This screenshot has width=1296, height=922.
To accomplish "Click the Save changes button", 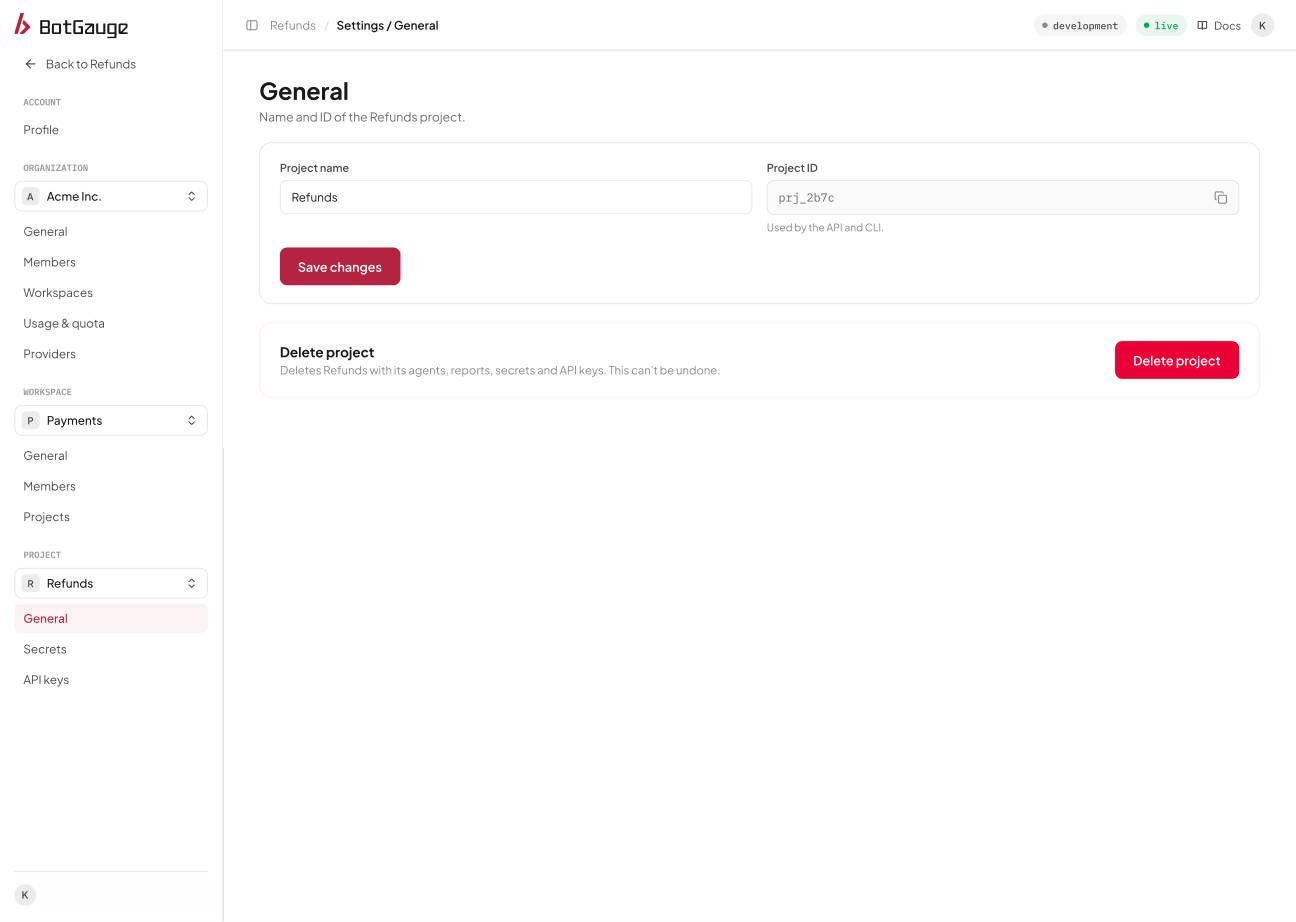I will [340, 266].
